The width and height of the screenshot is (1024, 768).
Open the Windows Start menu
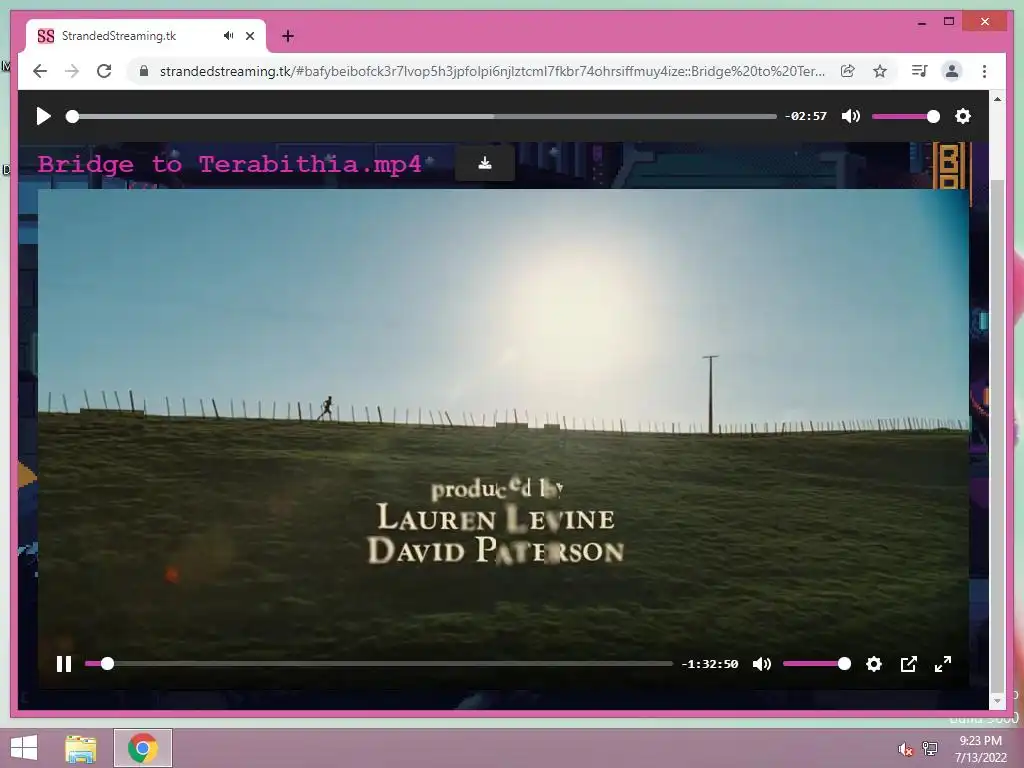click(x=24, y=748)
